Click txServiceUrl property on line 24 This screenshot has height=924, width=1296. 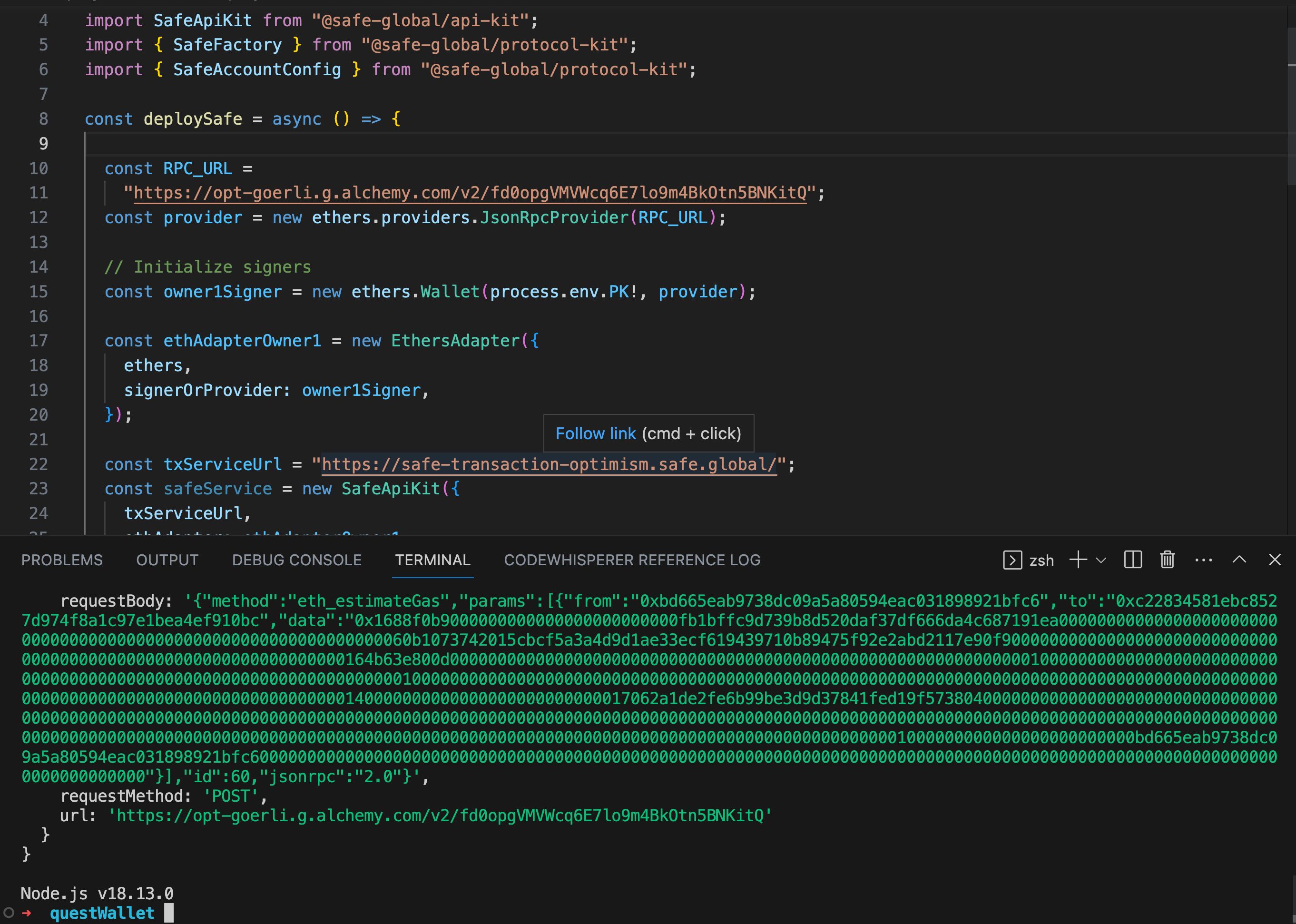(183, 513)
